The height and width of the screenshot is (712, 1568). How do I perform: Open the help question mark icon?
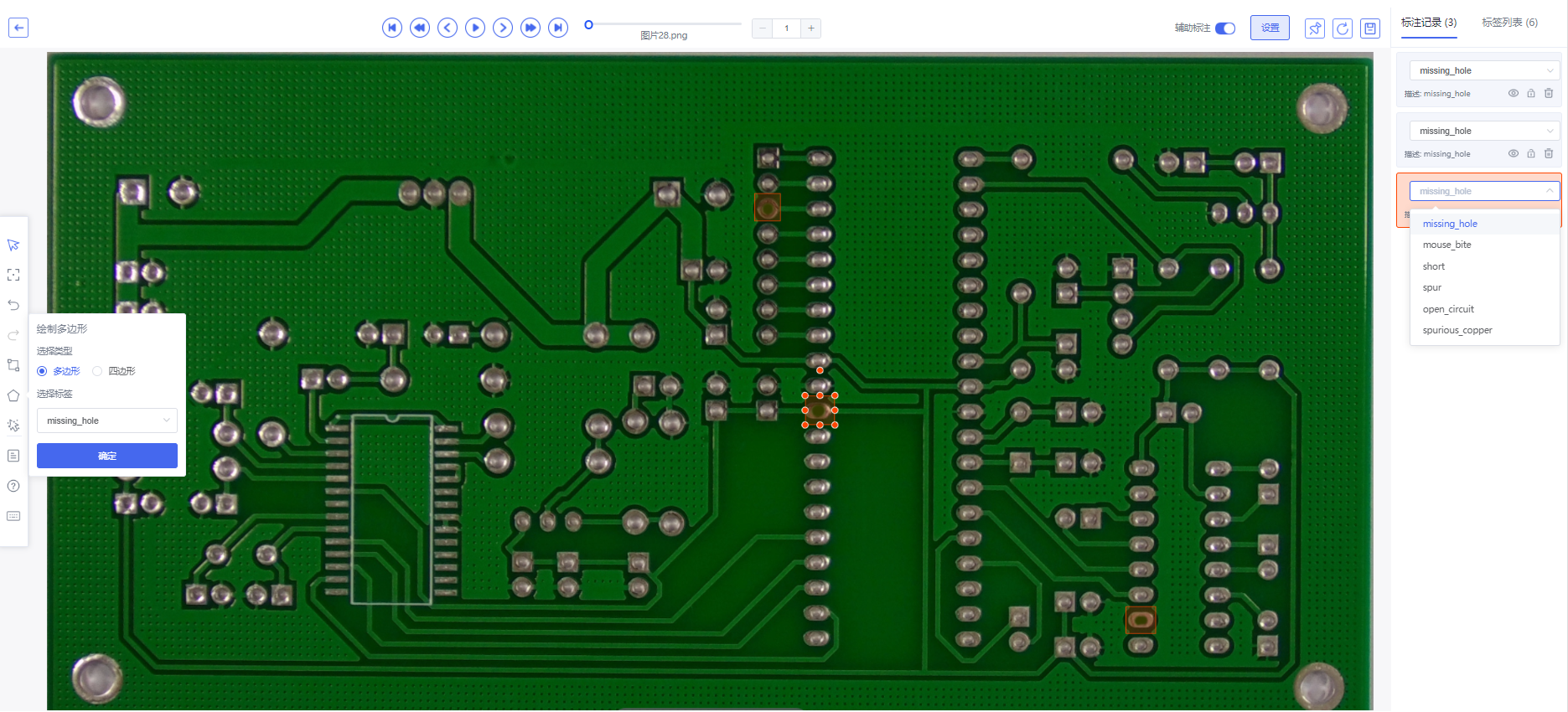pos(13,487)
